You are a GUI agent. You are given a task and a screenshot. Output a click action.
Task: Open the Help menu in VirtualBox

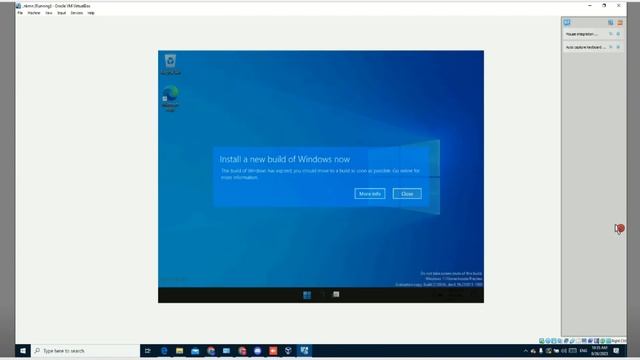pos(91,13)
